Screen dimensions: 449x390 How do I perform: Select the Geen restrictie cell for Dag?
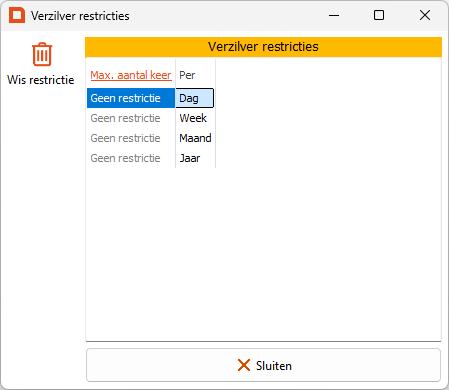pos(131,98)
